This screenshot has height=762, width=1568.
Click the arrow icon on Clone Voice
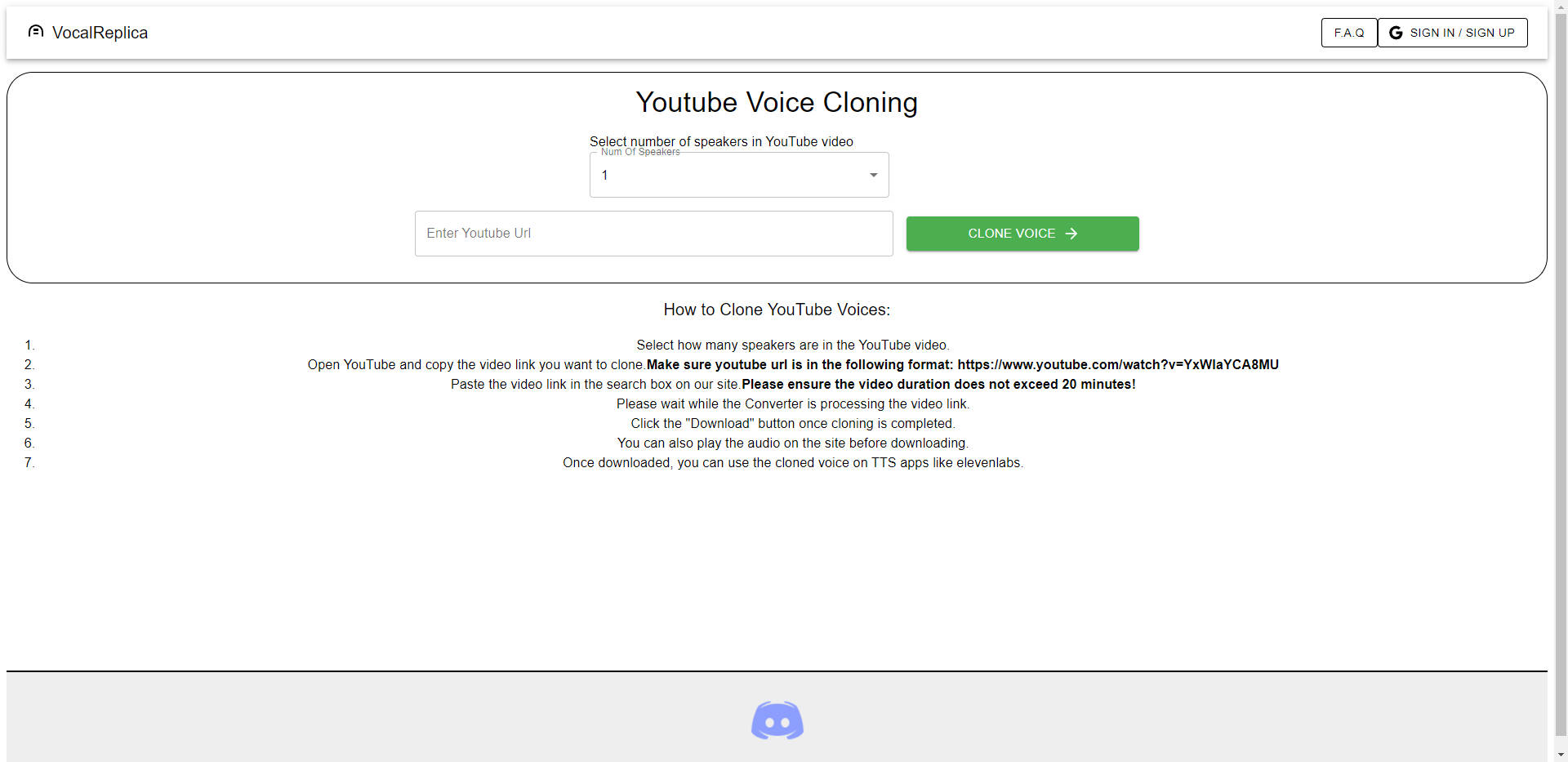tap(1071, 234)
